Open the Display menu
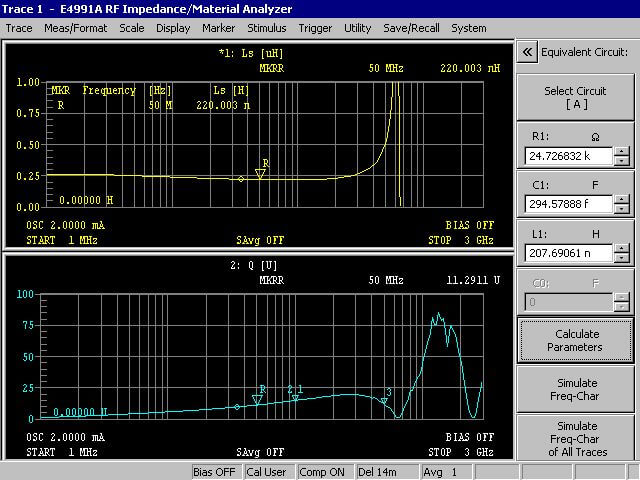 coord(173,28)
